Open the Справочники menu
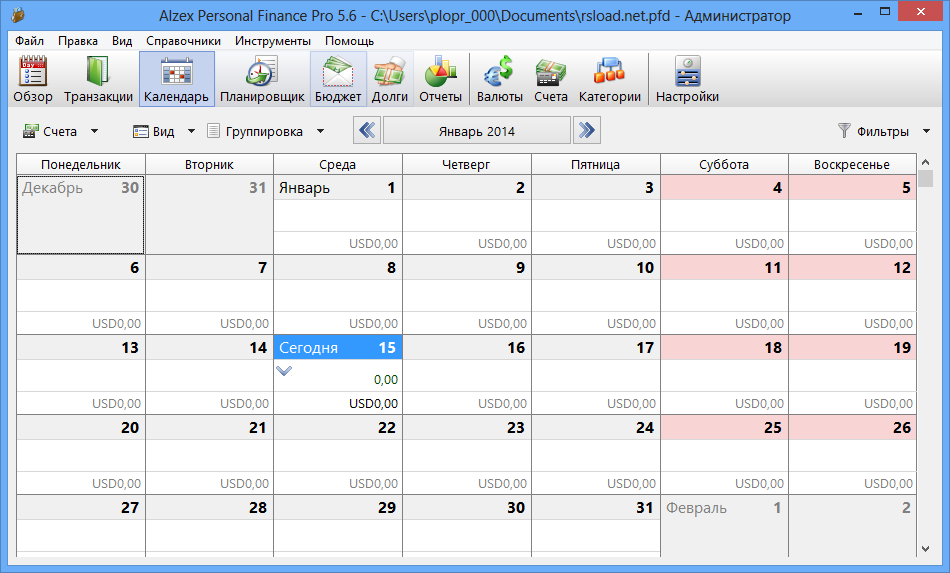The width and height of the screenshot is (950, 573). pyautogui.click(x=183, y=41)
